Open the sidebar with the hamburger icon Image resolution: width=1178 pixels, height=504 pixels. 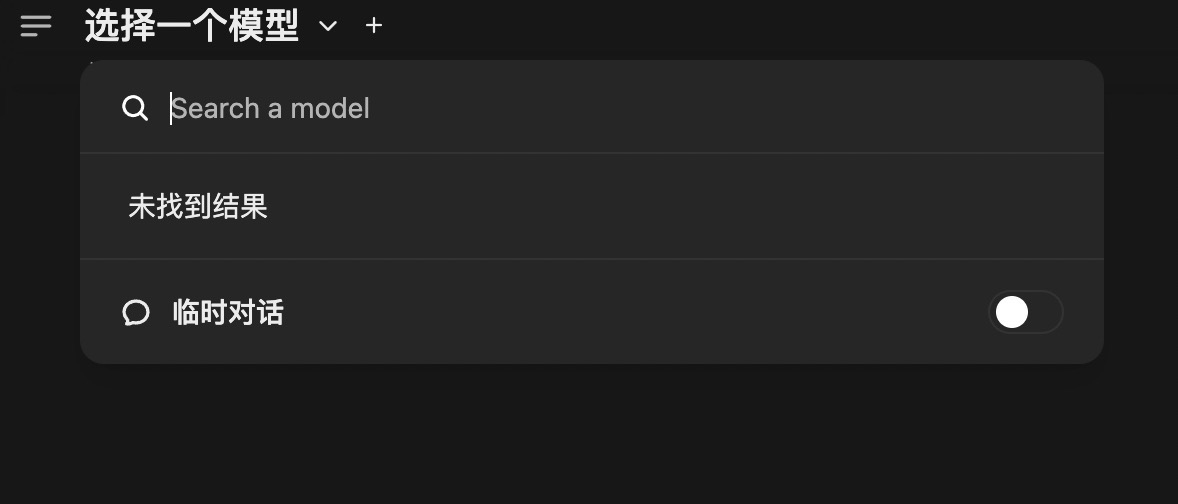point(36,26)
